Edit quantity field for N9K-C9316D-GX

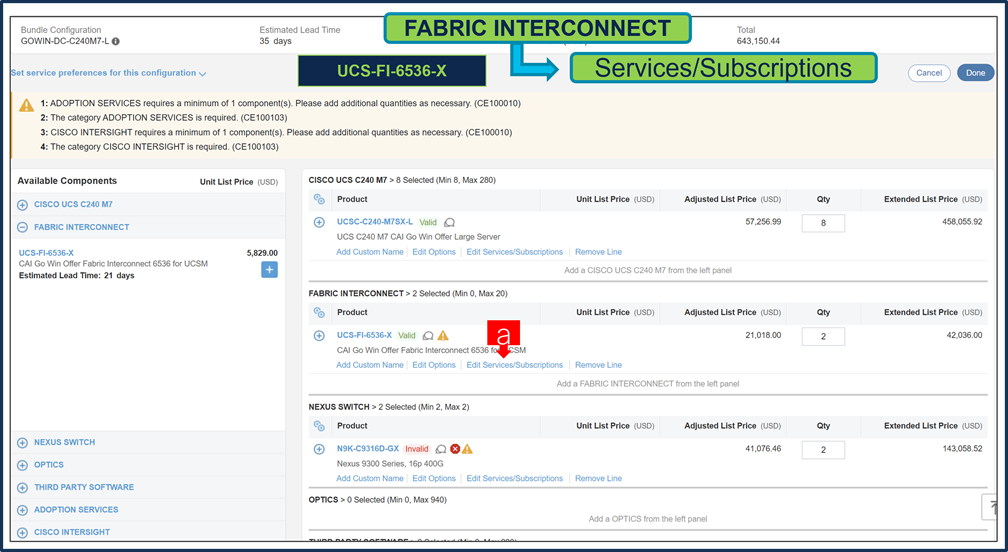(823, 450)
